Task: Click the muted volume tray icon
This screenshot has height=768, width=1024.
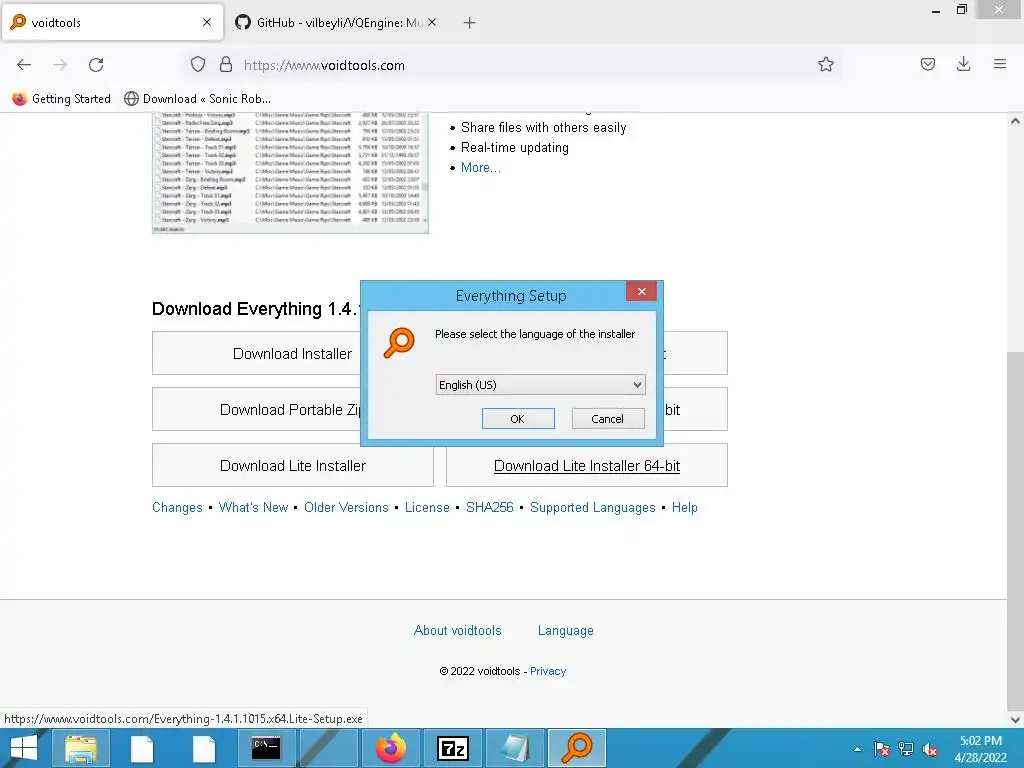Action: click(x=930, y=749)
